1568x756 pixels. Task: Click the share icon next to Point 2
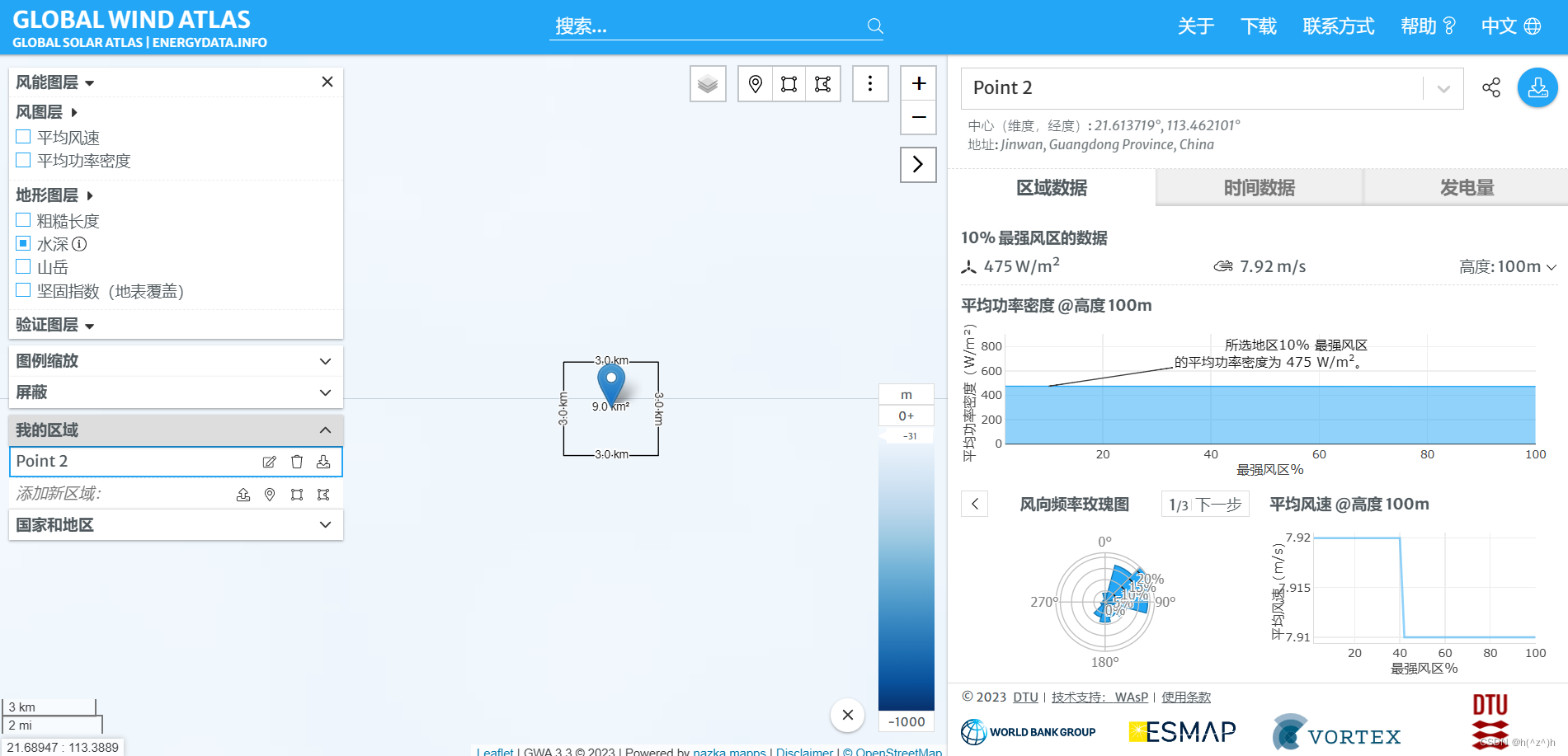[x=1490, y=87]
